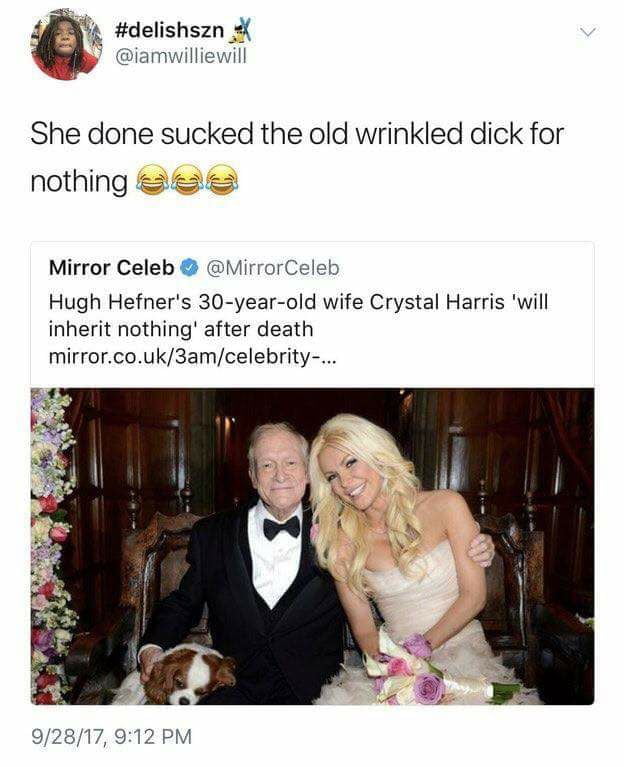Click the blue verified badge next to Mirror Celeb
624x767 pixels.
coord(189,268)
